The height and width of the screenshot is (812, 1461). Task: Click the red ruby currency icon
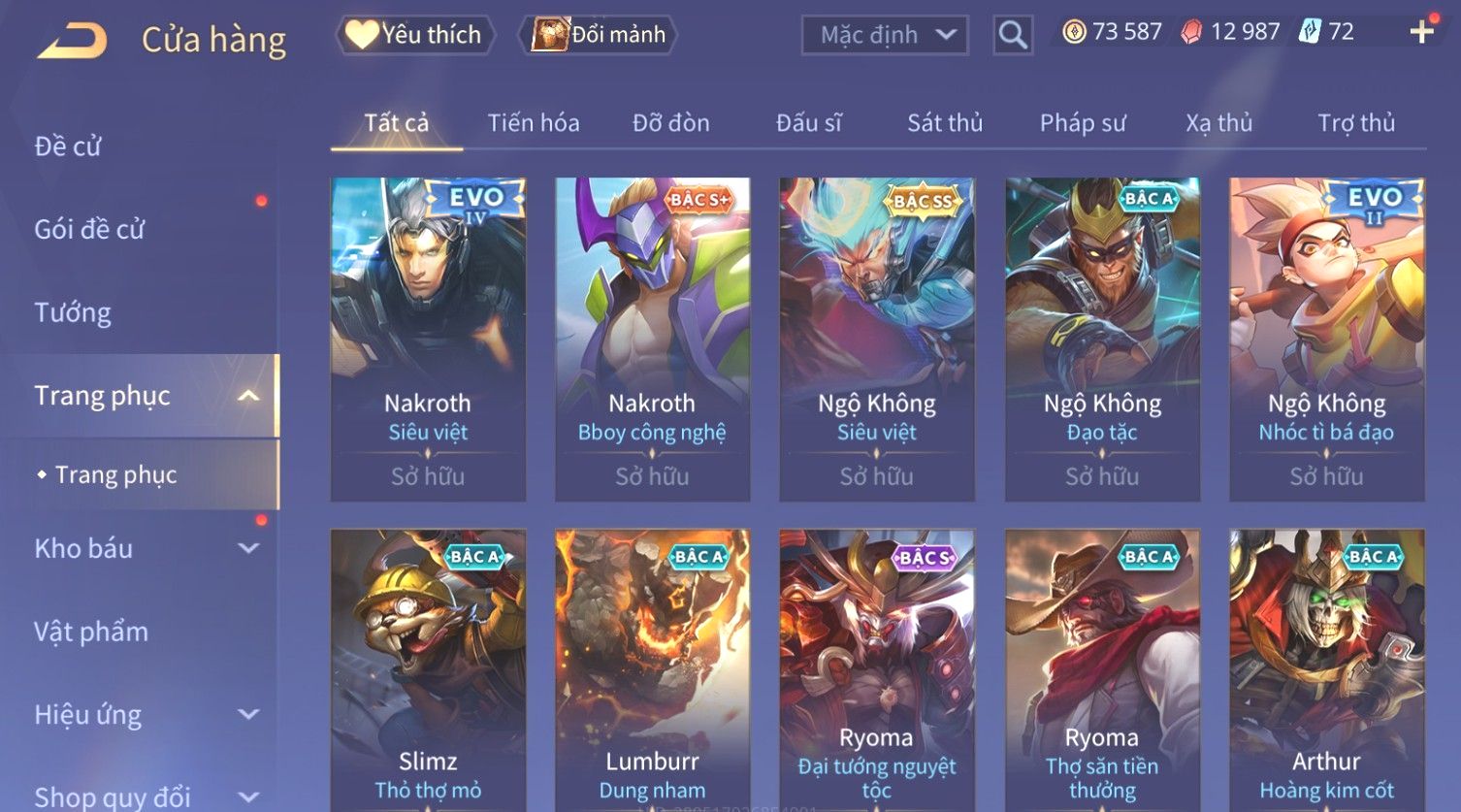[1191, 32]
